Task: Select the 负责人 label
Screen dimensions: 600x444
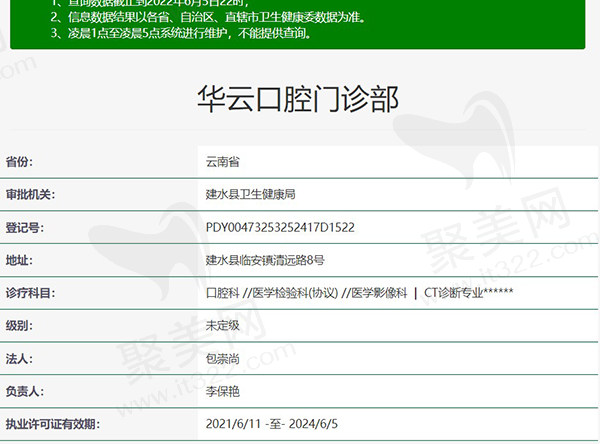Action: tap(24, 391)
